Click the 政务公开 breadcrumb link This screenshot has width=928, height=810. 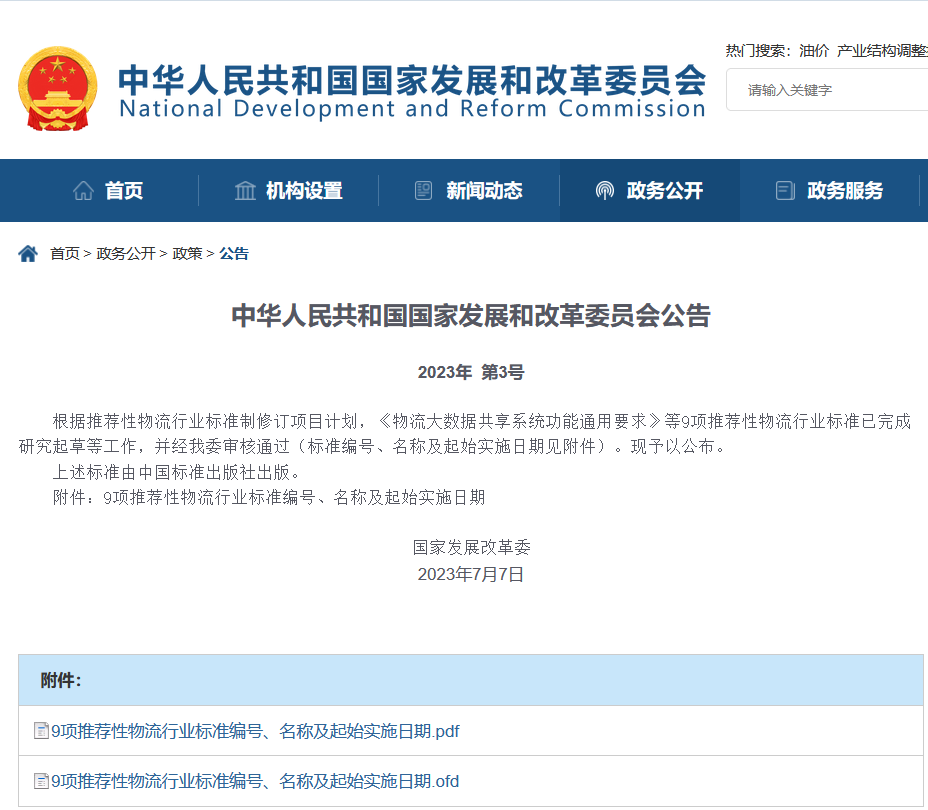(x=126, y=254)
